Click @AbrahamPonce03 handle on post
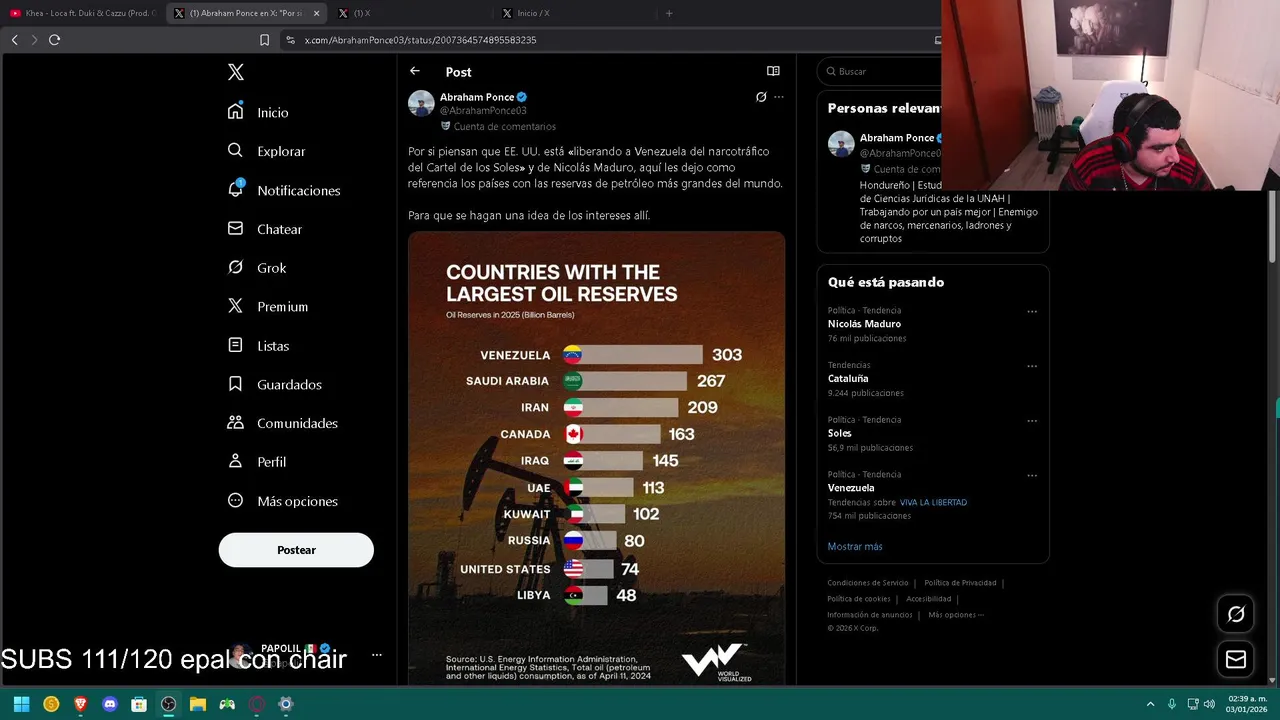This screenshot has width=1280, height=720. point(483,110)
